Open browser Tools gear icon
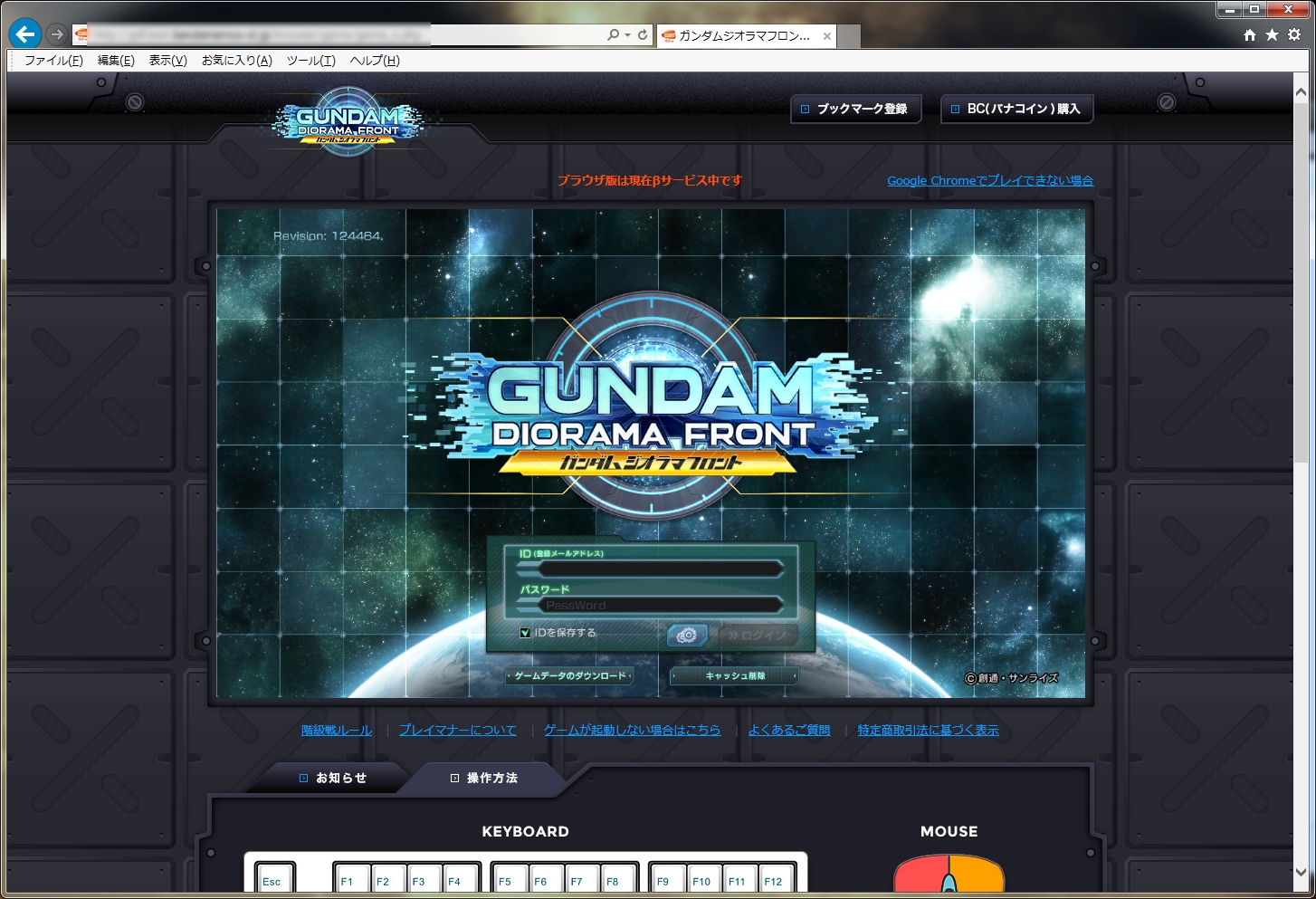This screenshot has width=1316, height=899. coord(1294,34)
